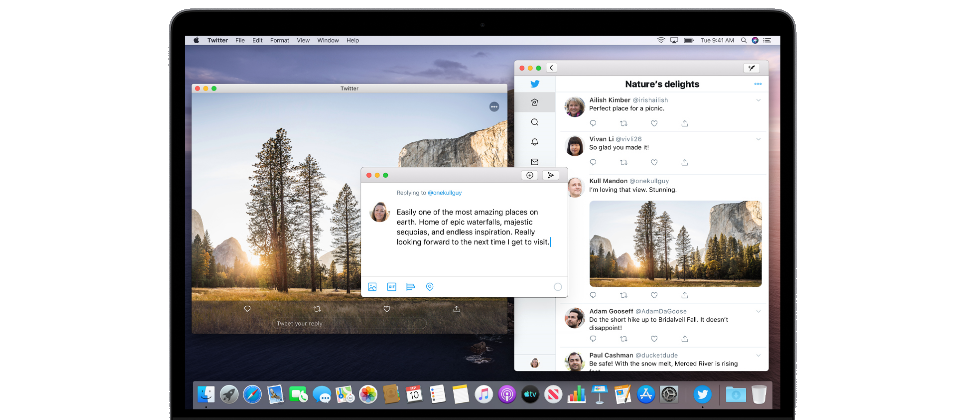Click the reply icon in the photo viewer window
The height and width of the screenshot is (420, 960).
(x=247, y=309)
